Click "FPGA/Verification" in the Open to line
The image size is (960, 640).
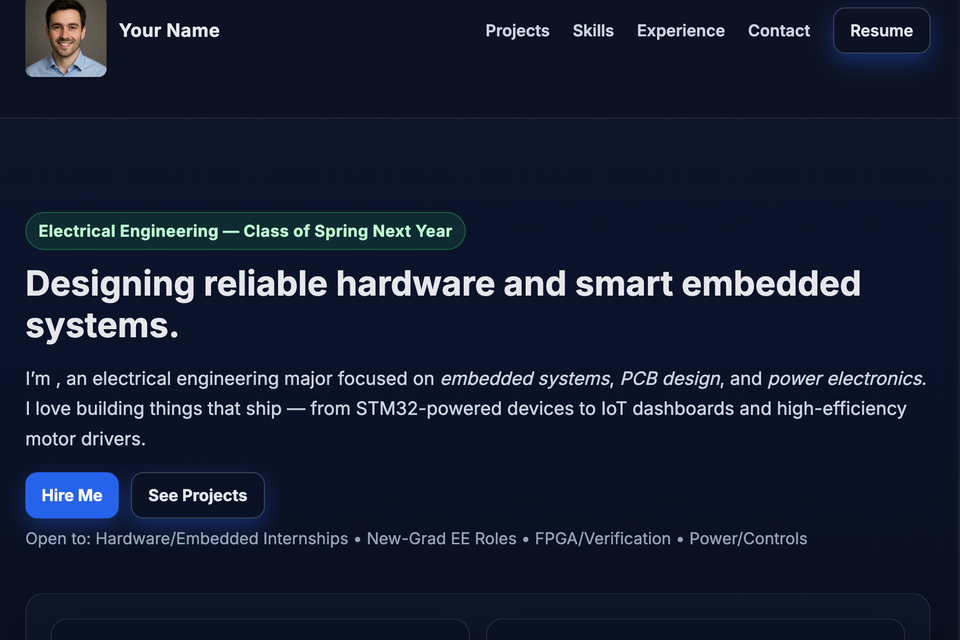(x=602, y=539)
